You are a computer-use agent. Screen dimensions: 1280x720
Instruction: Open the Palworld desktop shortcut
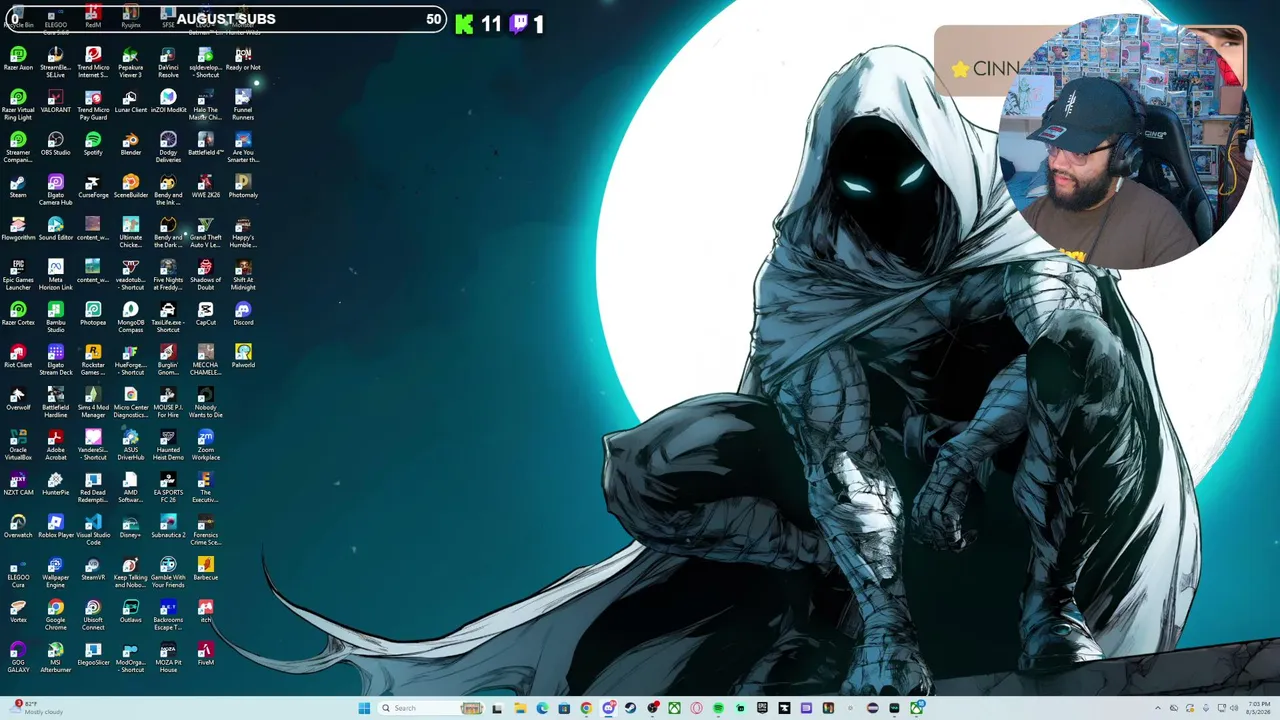(243, 357)
